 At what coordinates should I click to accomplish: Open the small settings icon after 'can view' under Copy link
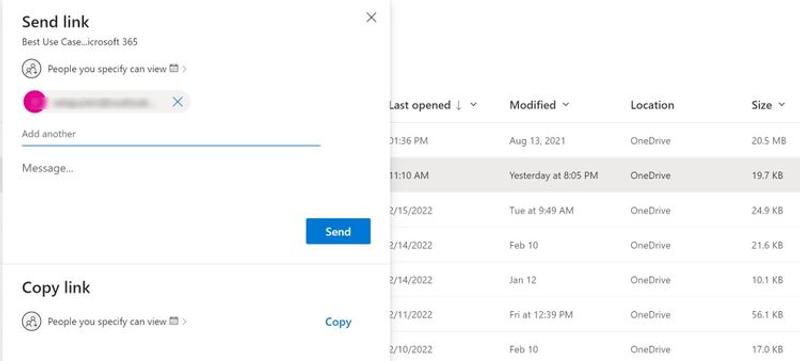click(173, 321)
